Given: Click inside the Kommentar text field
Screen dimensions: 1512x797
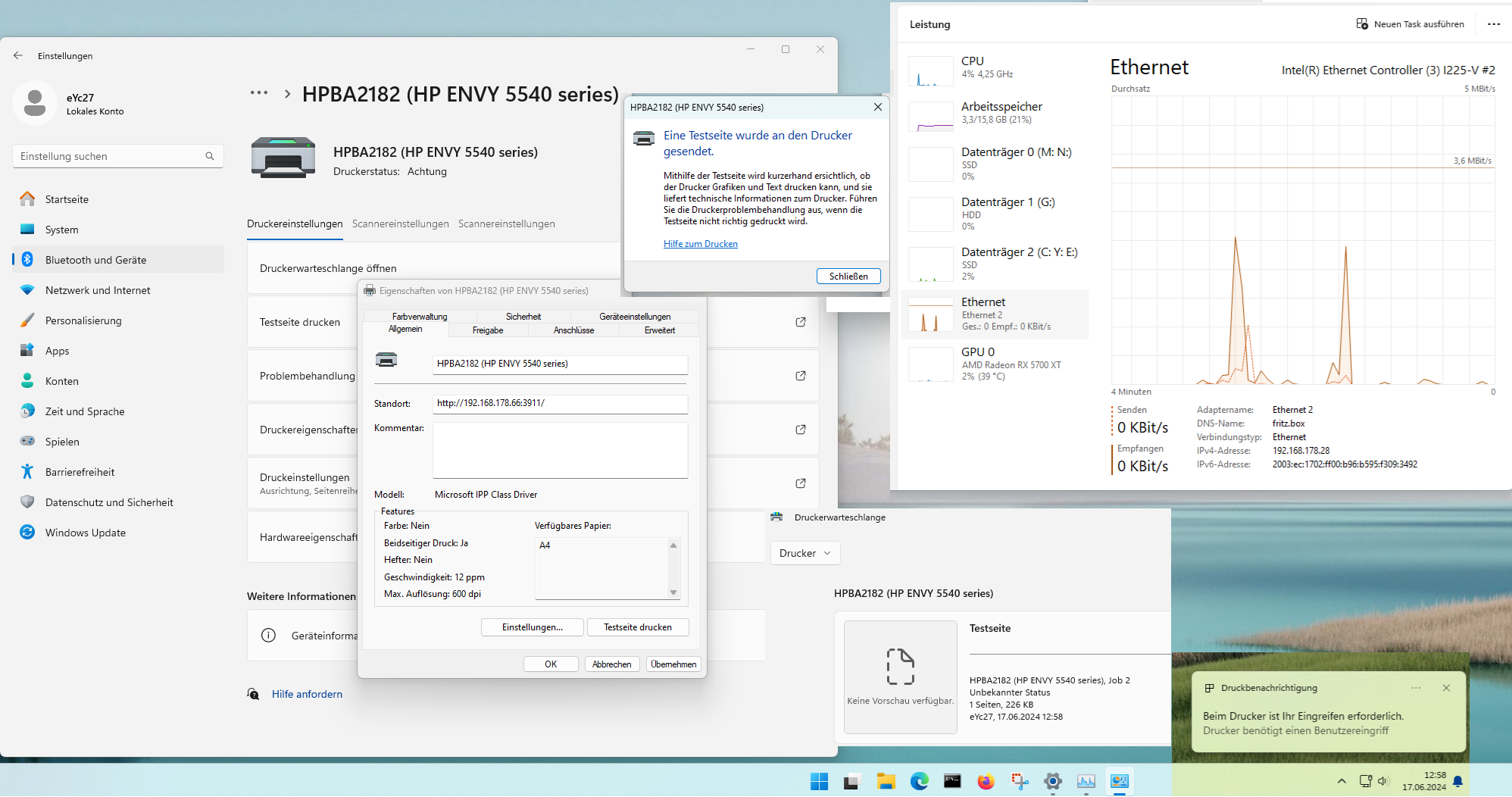Looking at the screenshot, I should click(x=560, y=450).
